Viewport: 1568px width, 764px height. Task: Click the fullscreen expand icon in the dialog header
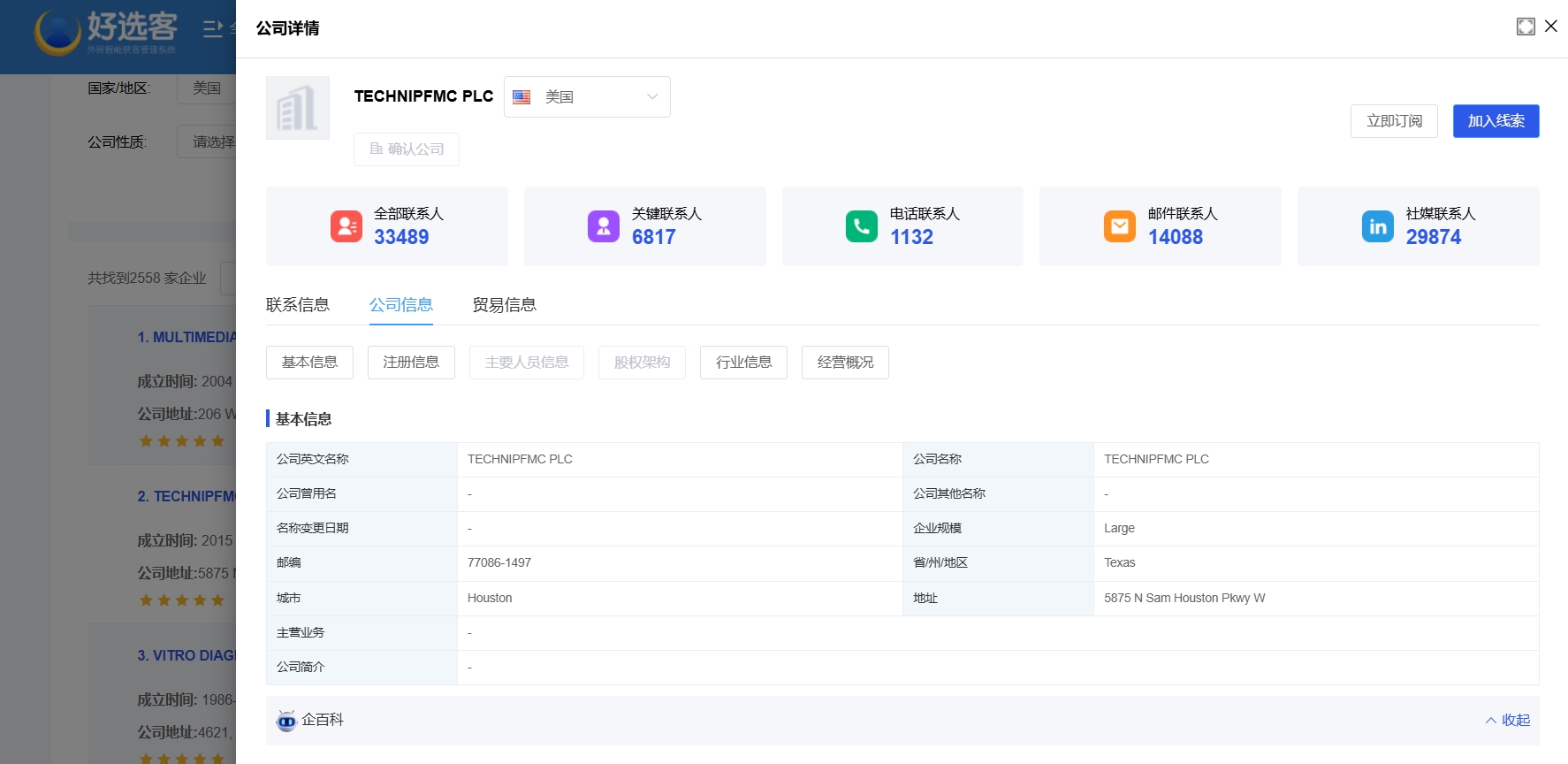pyautogui.click(x=1526, y=27)
